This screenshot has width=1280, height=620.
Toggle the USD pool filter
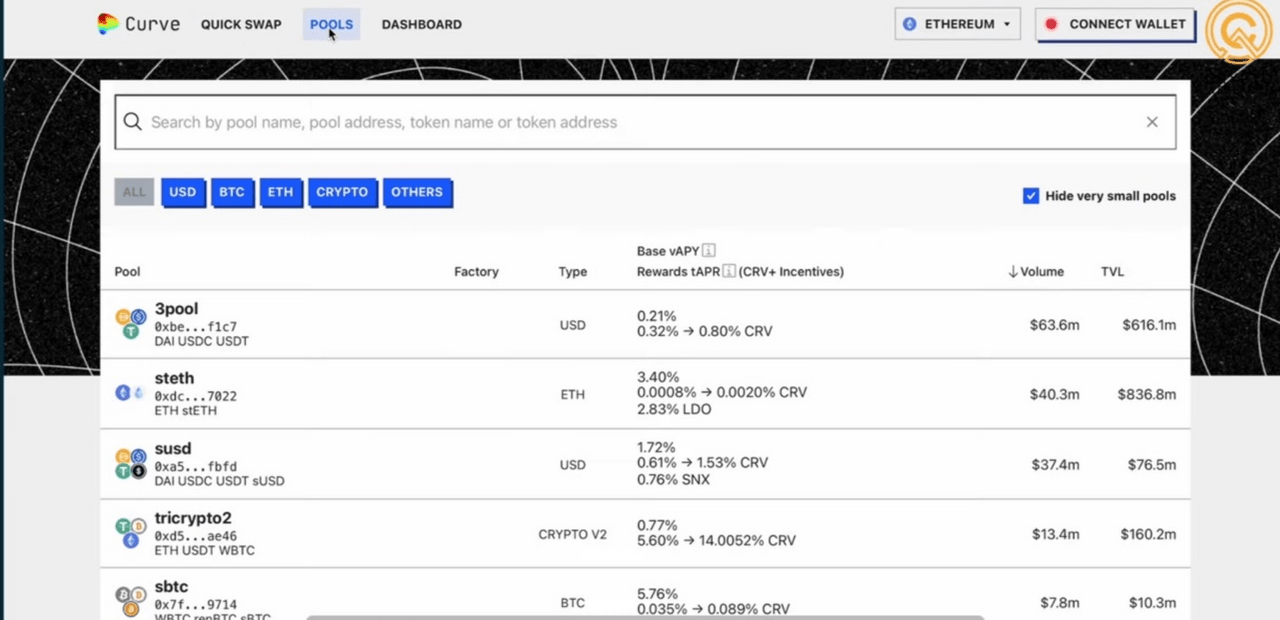(x=183, y=192)
